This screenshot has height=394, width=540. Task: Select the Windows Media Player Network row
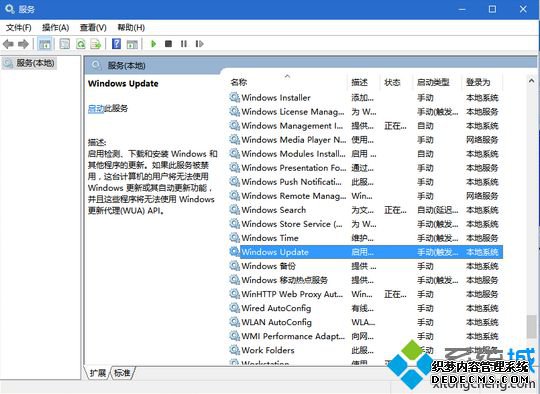366,140
